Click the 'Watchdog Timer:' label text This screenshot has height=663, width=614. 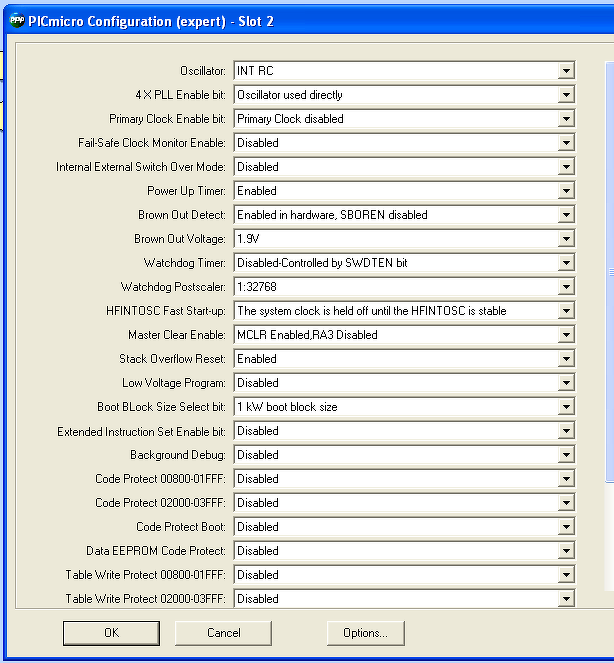point(185,263)
